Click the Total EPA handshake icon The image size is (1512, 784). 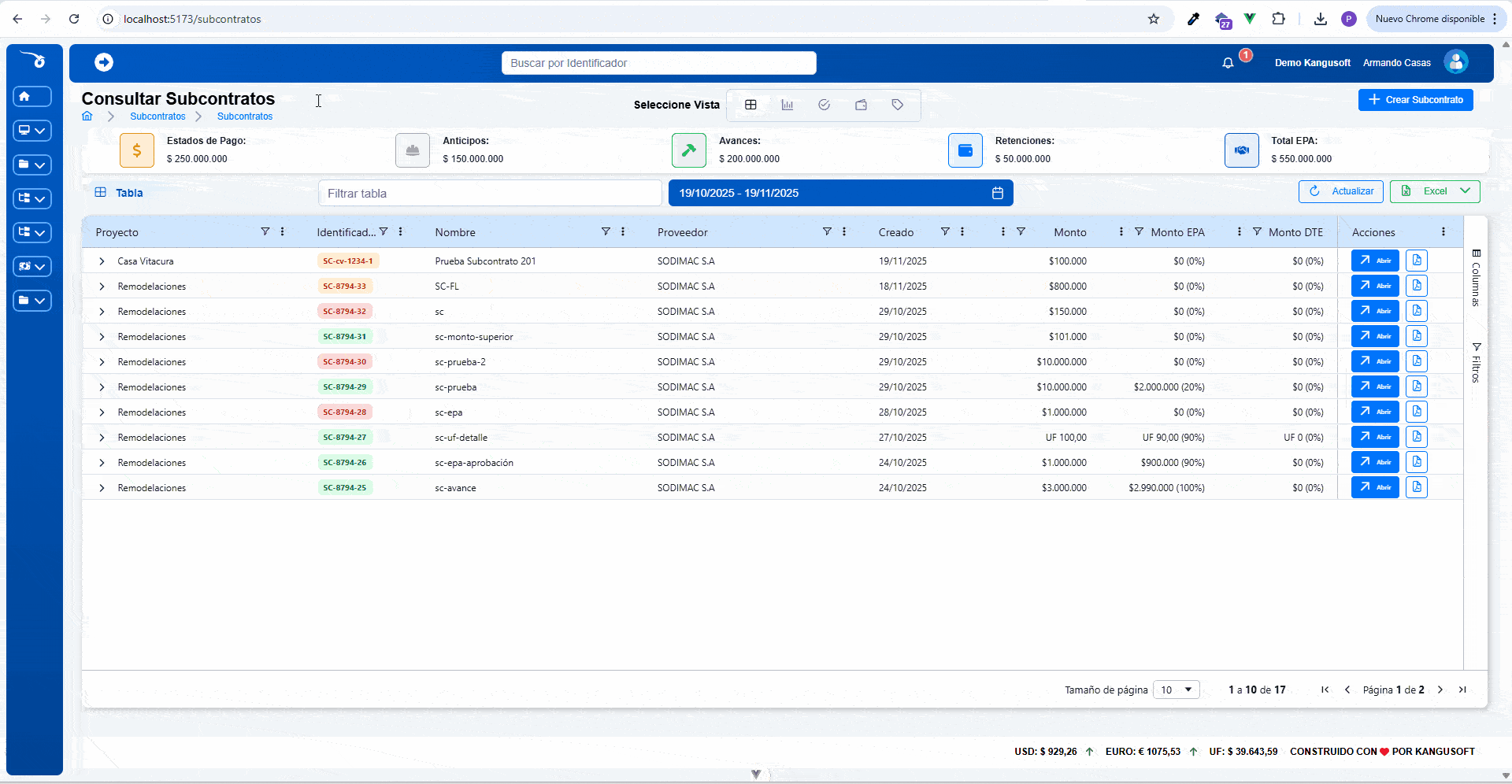(x=1242, y=150)
